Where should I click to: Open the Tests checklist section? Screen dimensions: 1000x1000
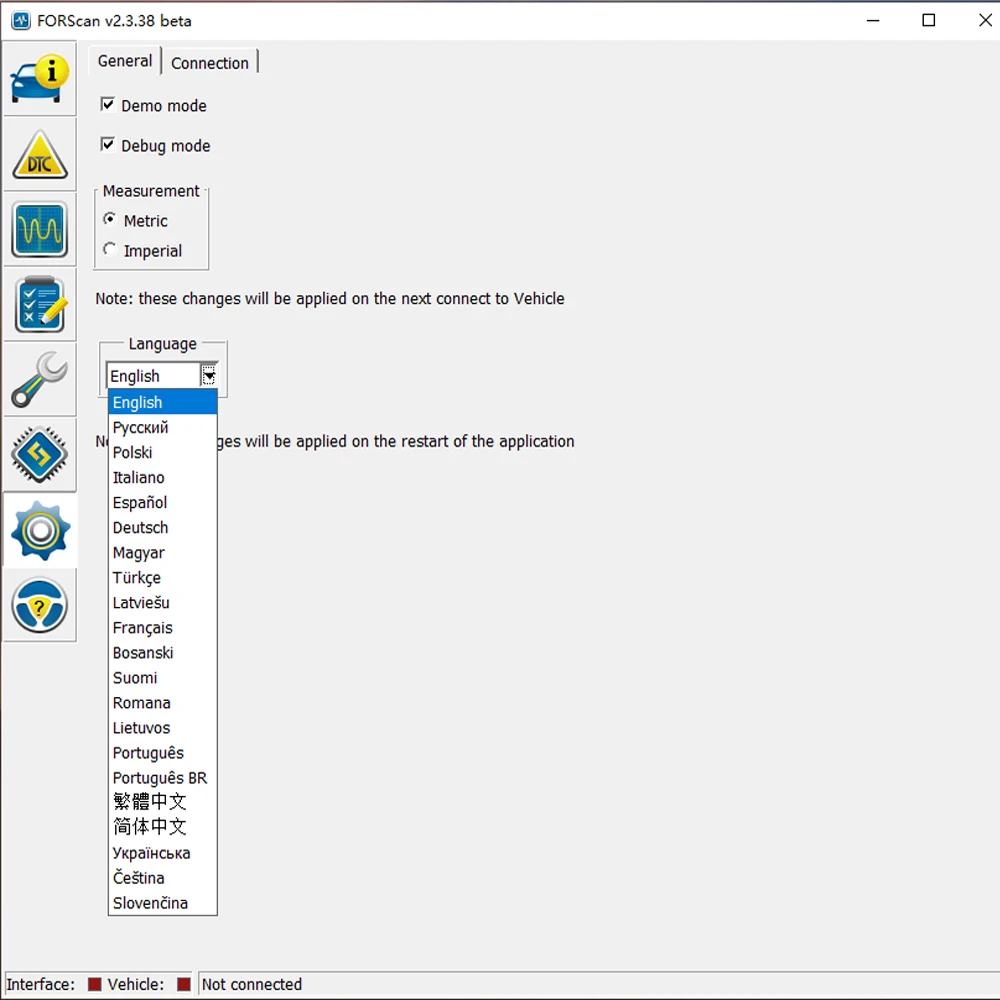click(40, 304)
